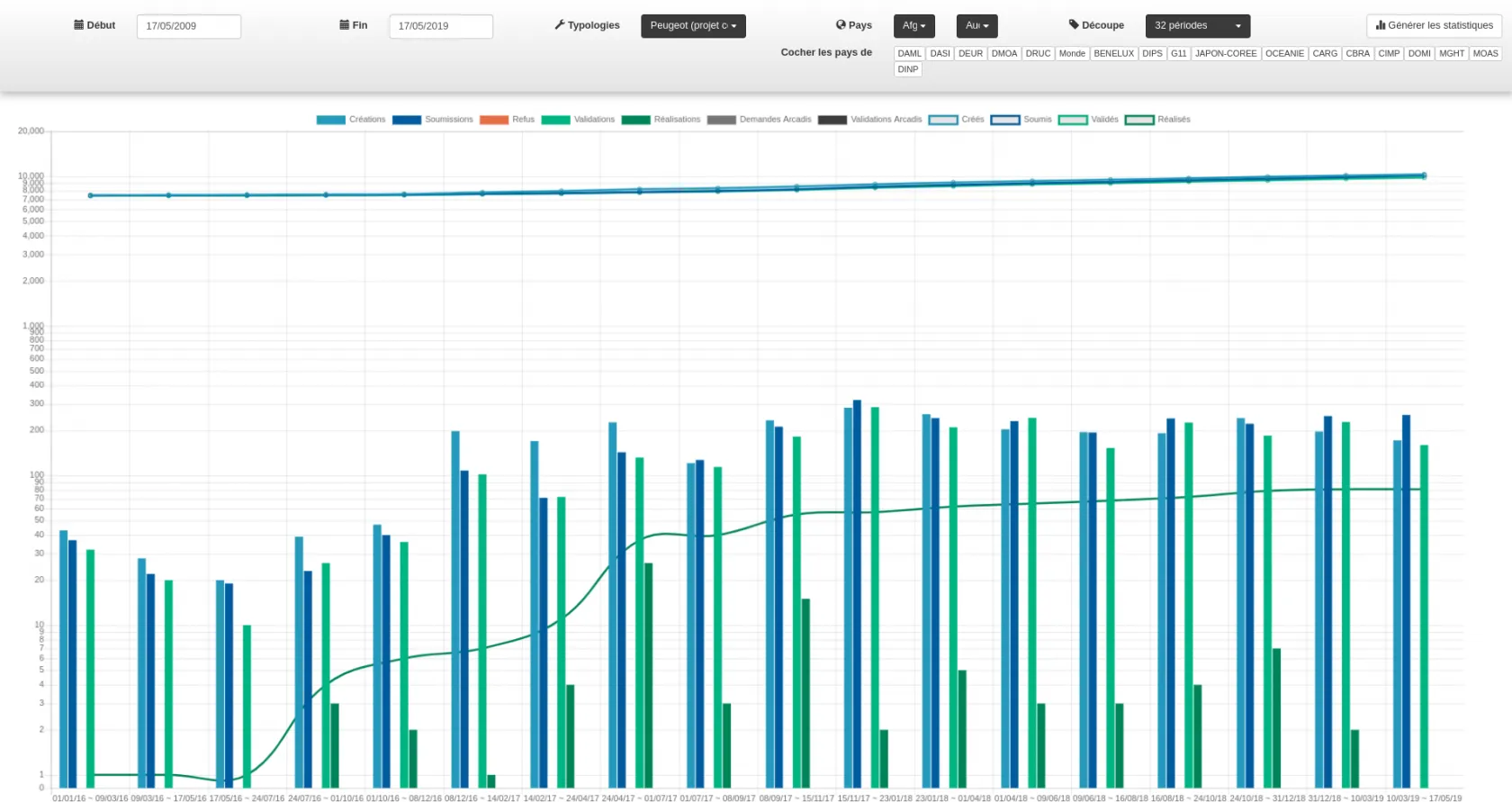The width and height of the screenshot is (1512, 802).
Task: Check countries of the DINP group
Action: click(907, 69)
